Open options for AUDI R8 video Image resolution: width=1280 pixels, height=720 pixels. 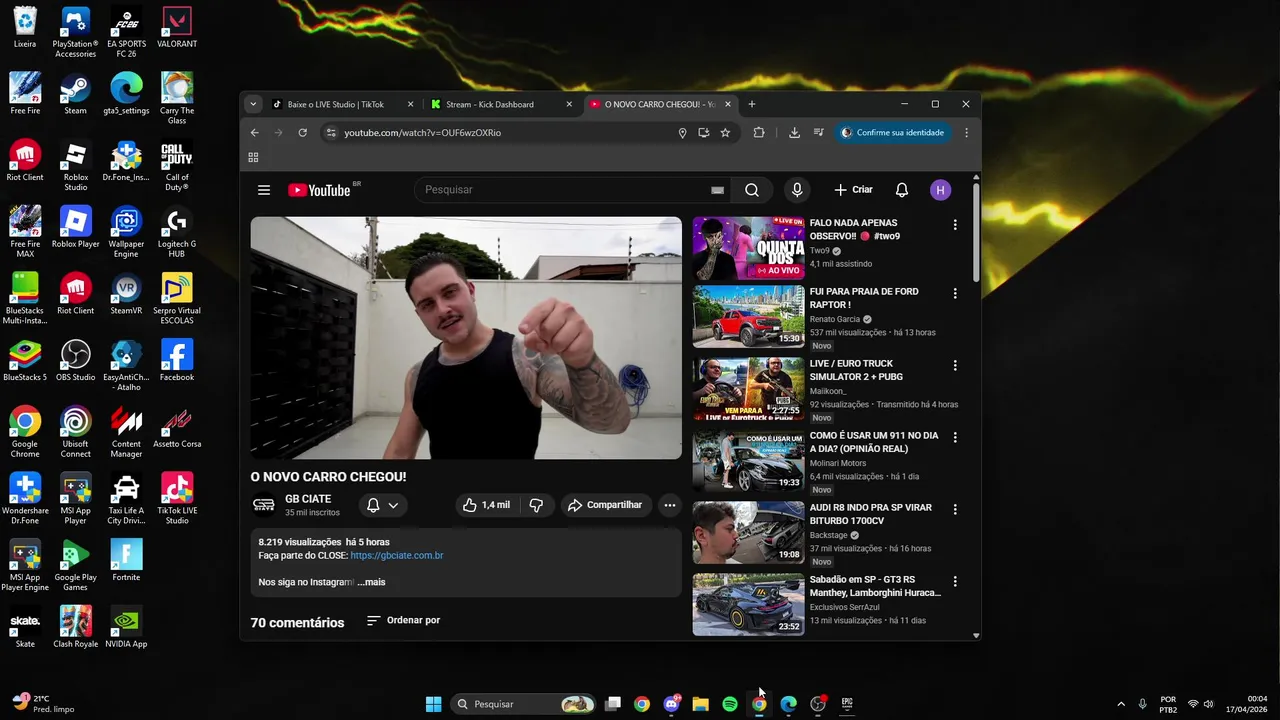click(955, 509)
